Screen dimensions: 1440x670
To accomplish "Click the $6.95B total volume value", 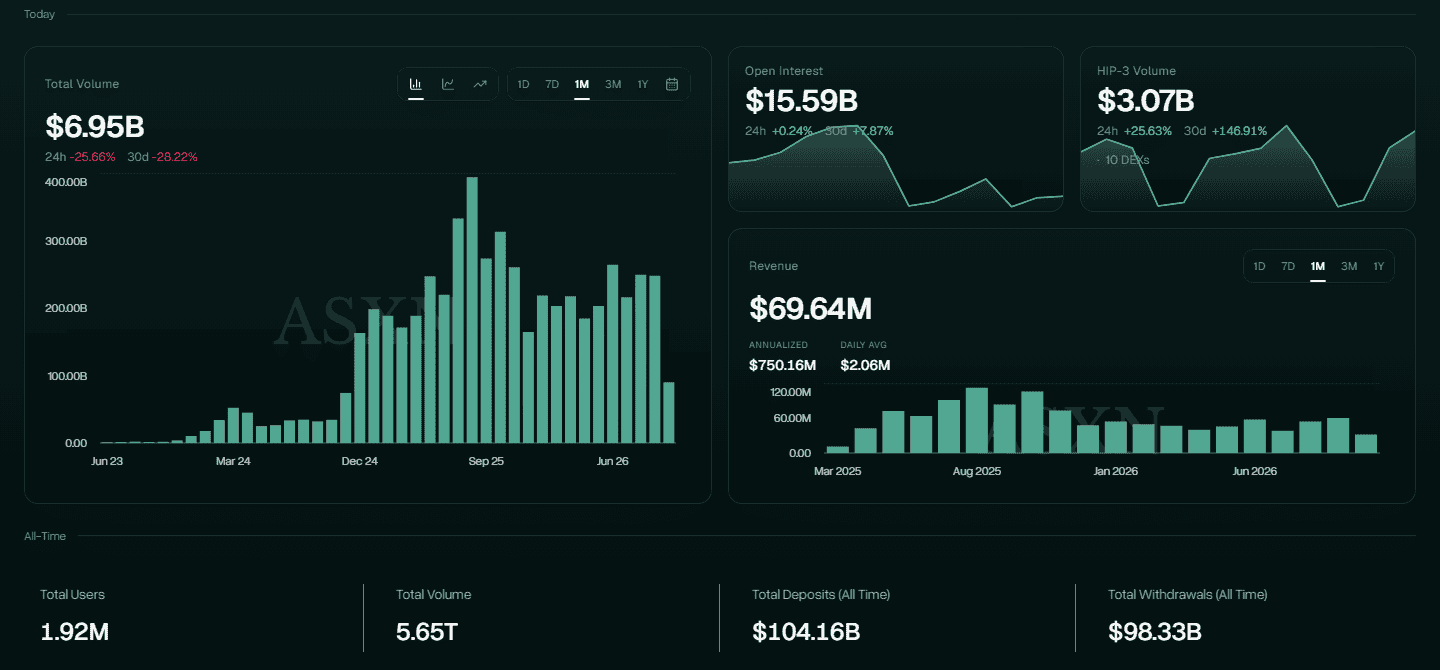I will coord(95,127).
